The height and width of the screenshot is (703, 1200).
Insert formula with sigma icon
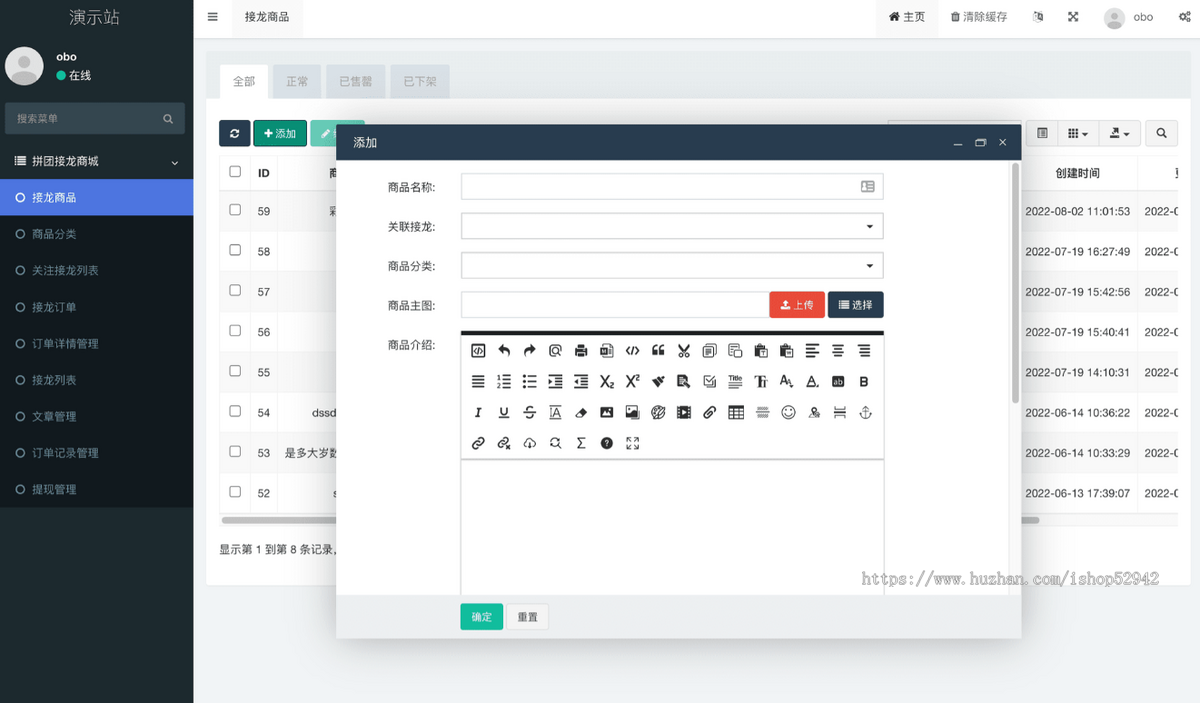(x=581, y=443)
